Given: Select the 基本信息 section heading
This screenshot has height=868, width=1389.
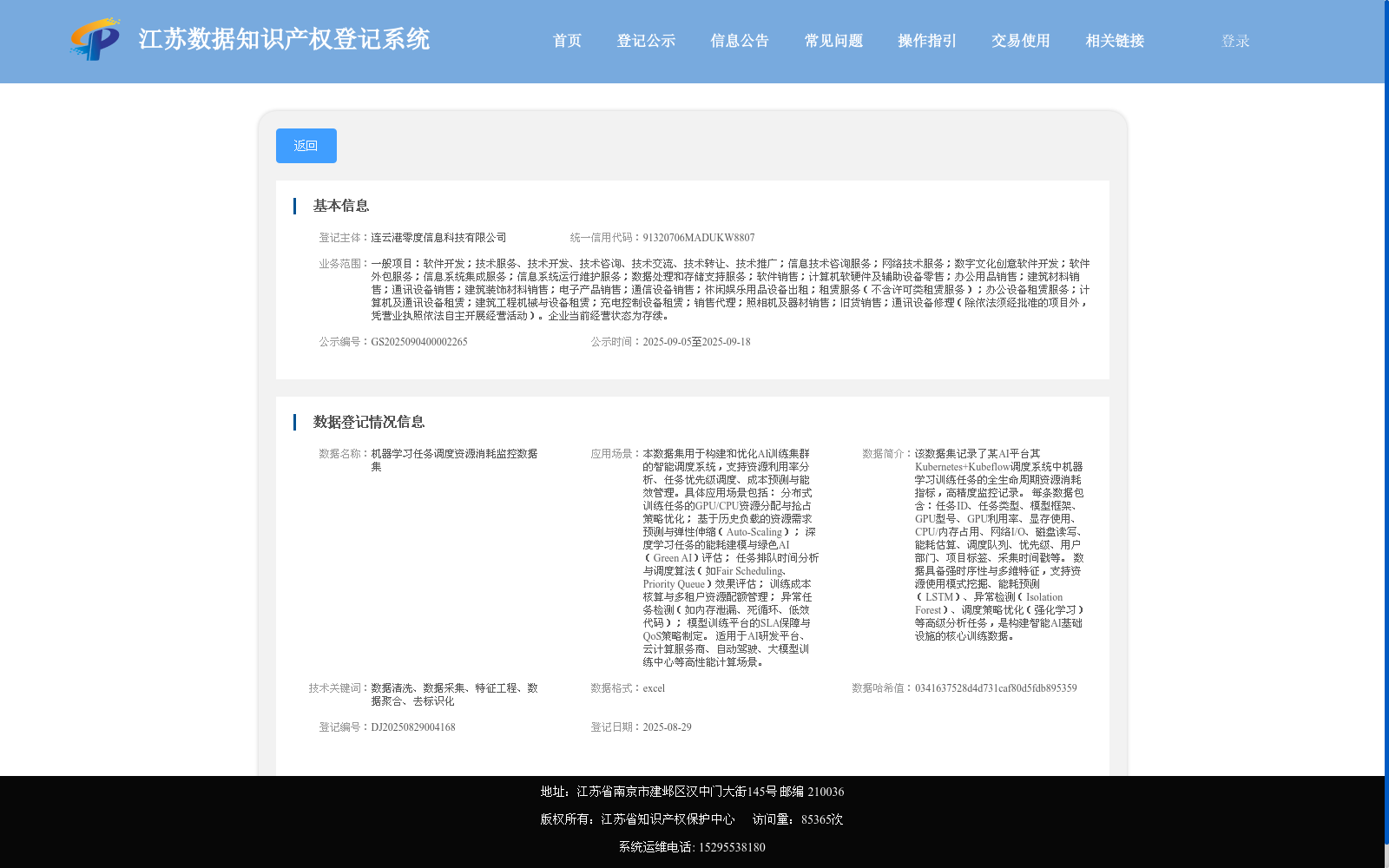Looking at the screenshot, I should 341,206.
